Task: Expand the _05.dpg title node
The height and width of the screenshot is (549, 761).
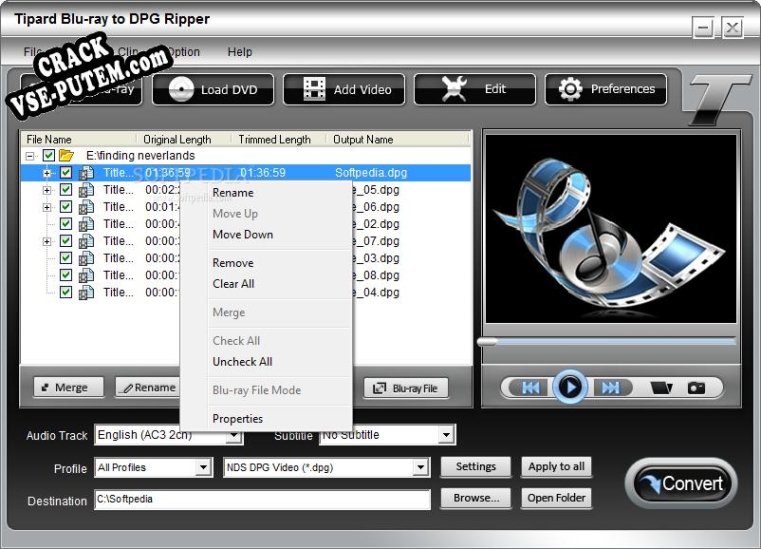Action: coord(47,190)
